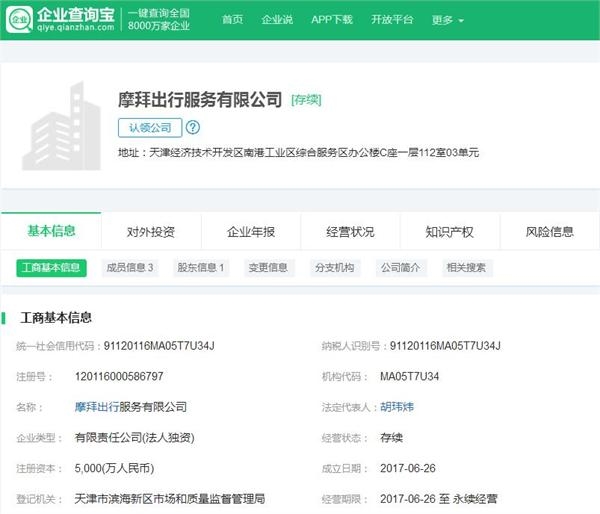Click registration number 120116000586797
Image resolution: width=600 pixels, height=514 pixels.
(119, 376)
